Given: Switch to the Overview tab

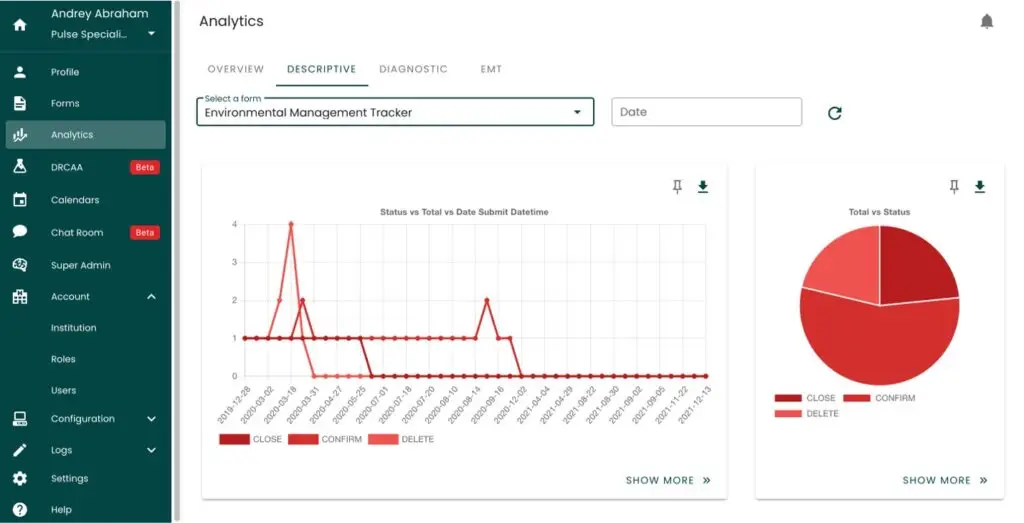Looking at the screenshot, I should tap(235, 70).
